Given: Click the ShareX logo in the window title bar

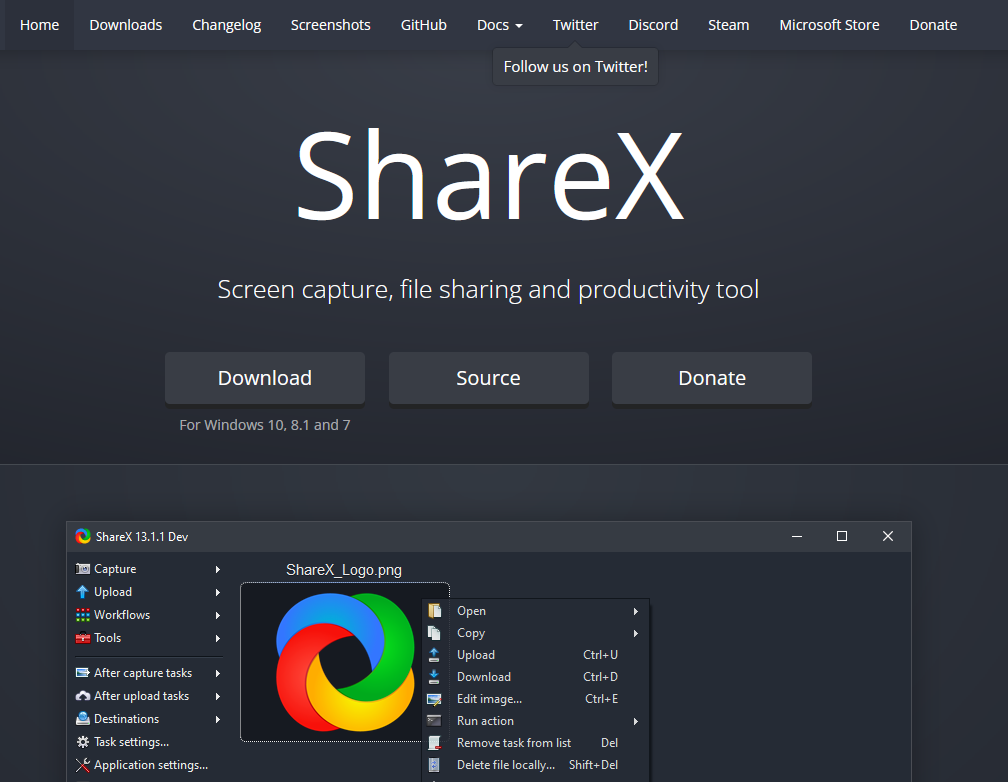Looking at the screenshot, I should pyautogui.click(x=83, y=536).
